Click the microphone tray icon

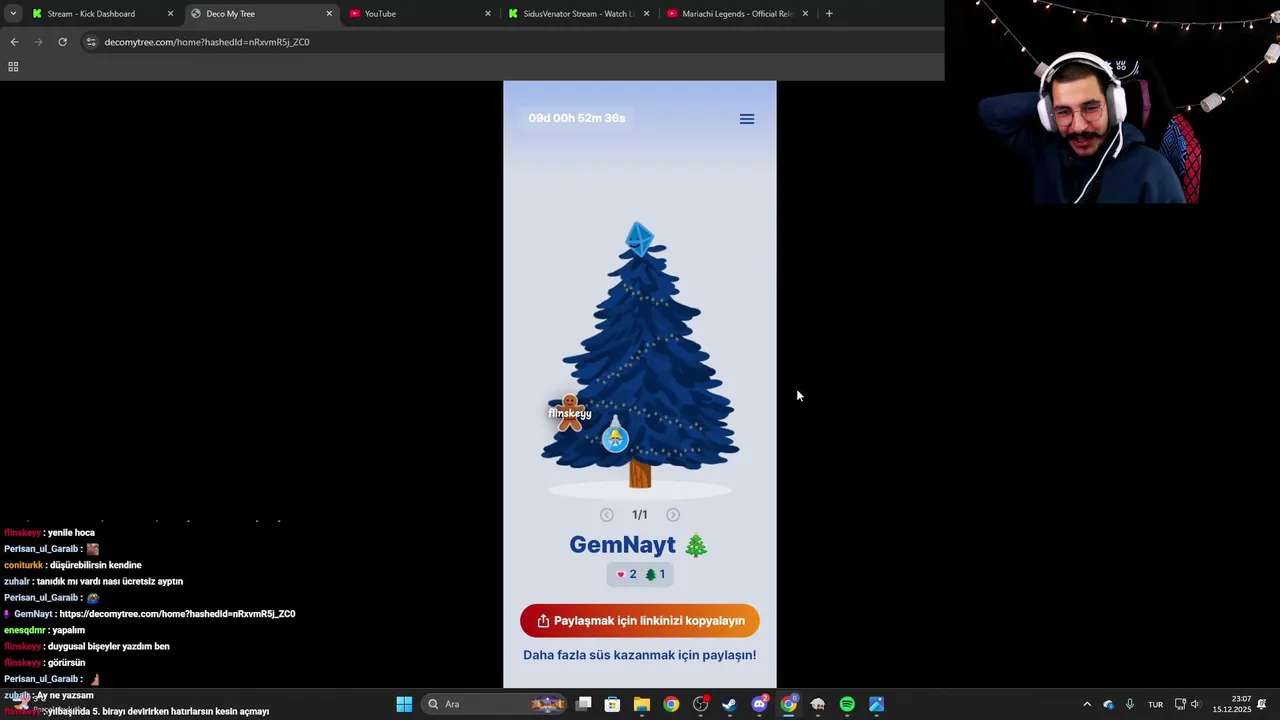coord(1130,704)
